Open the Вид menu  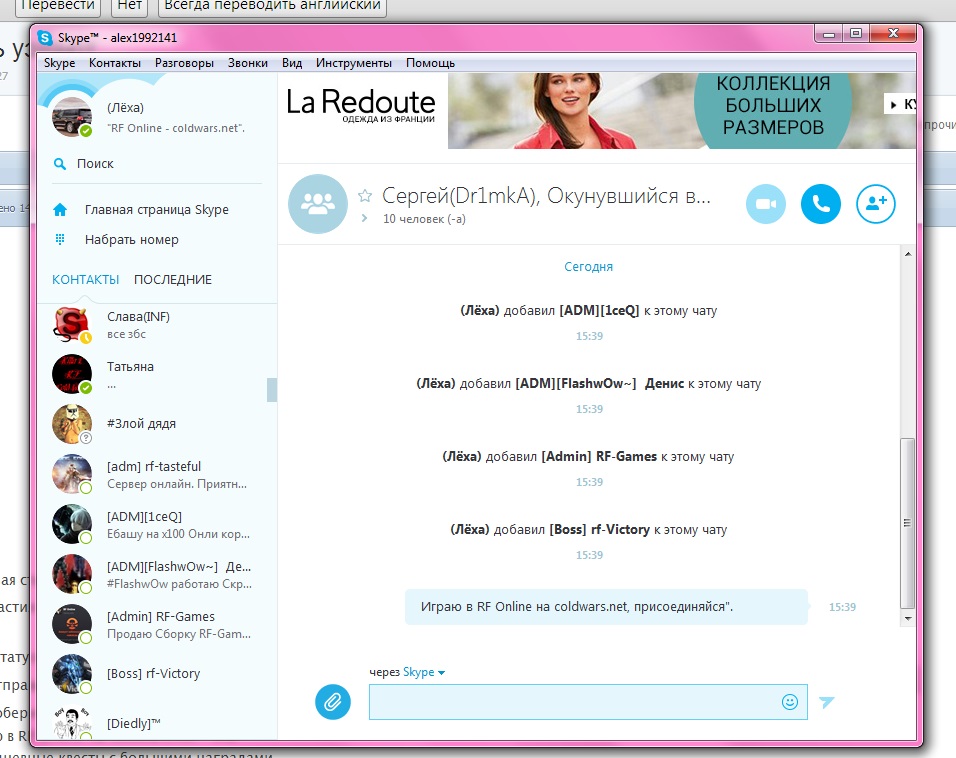(x=292, y=63)
